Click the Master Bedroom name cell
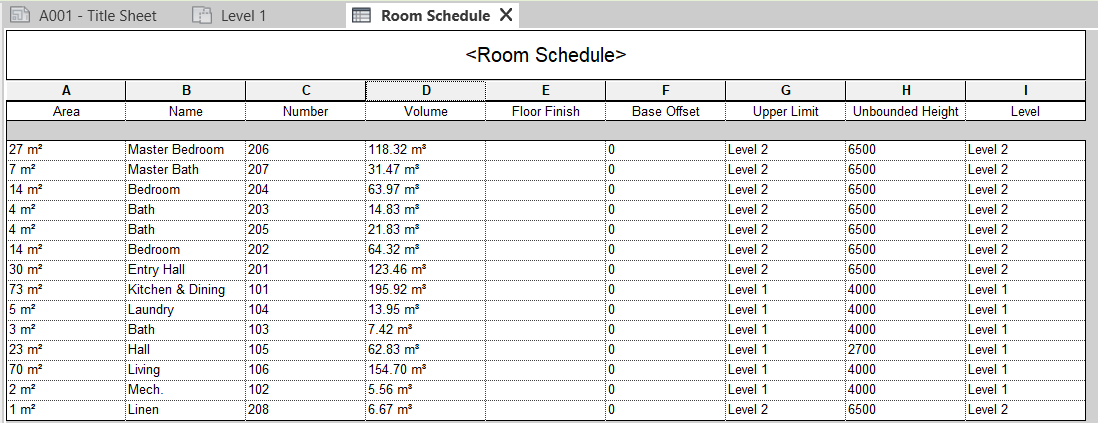The height and width of the screenshot is (423, 1098). pos(176,149)
